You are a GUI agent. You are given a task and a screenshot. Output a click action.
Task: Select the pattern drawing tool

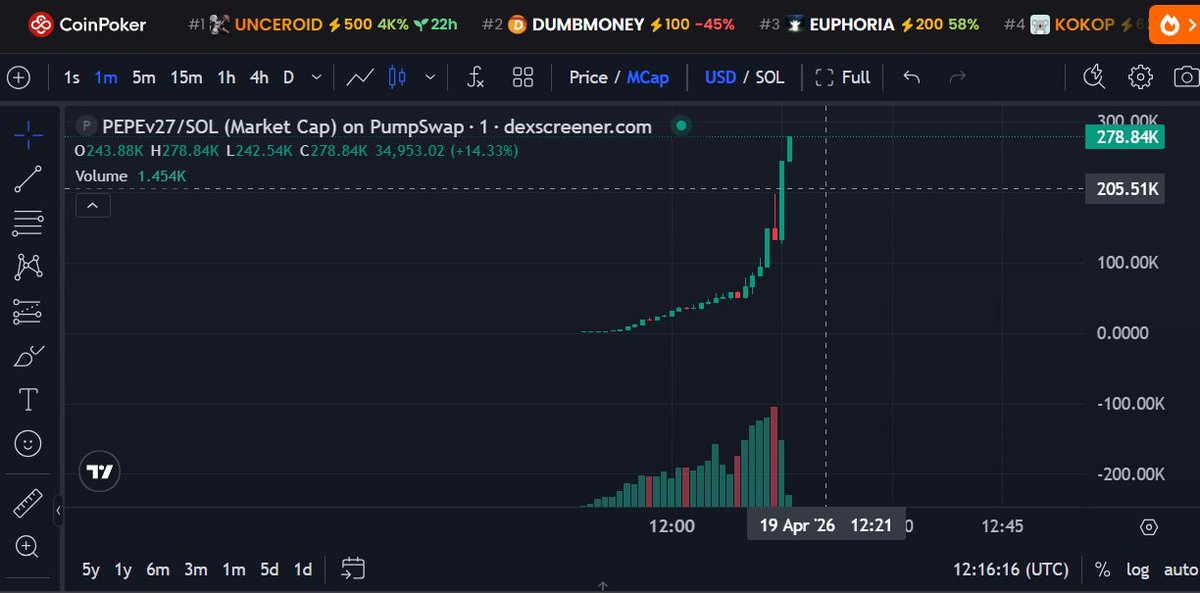[28, 267]
